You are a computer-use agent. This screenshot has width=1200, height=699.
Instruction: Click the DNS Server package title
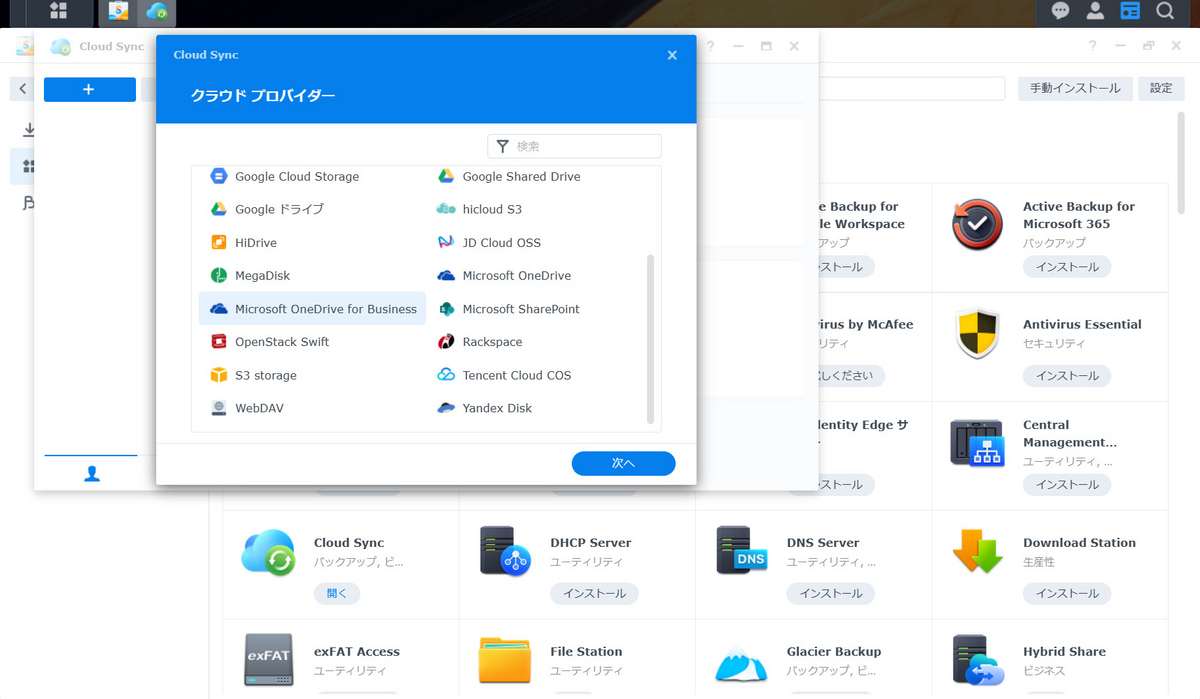tap(823, 543)
